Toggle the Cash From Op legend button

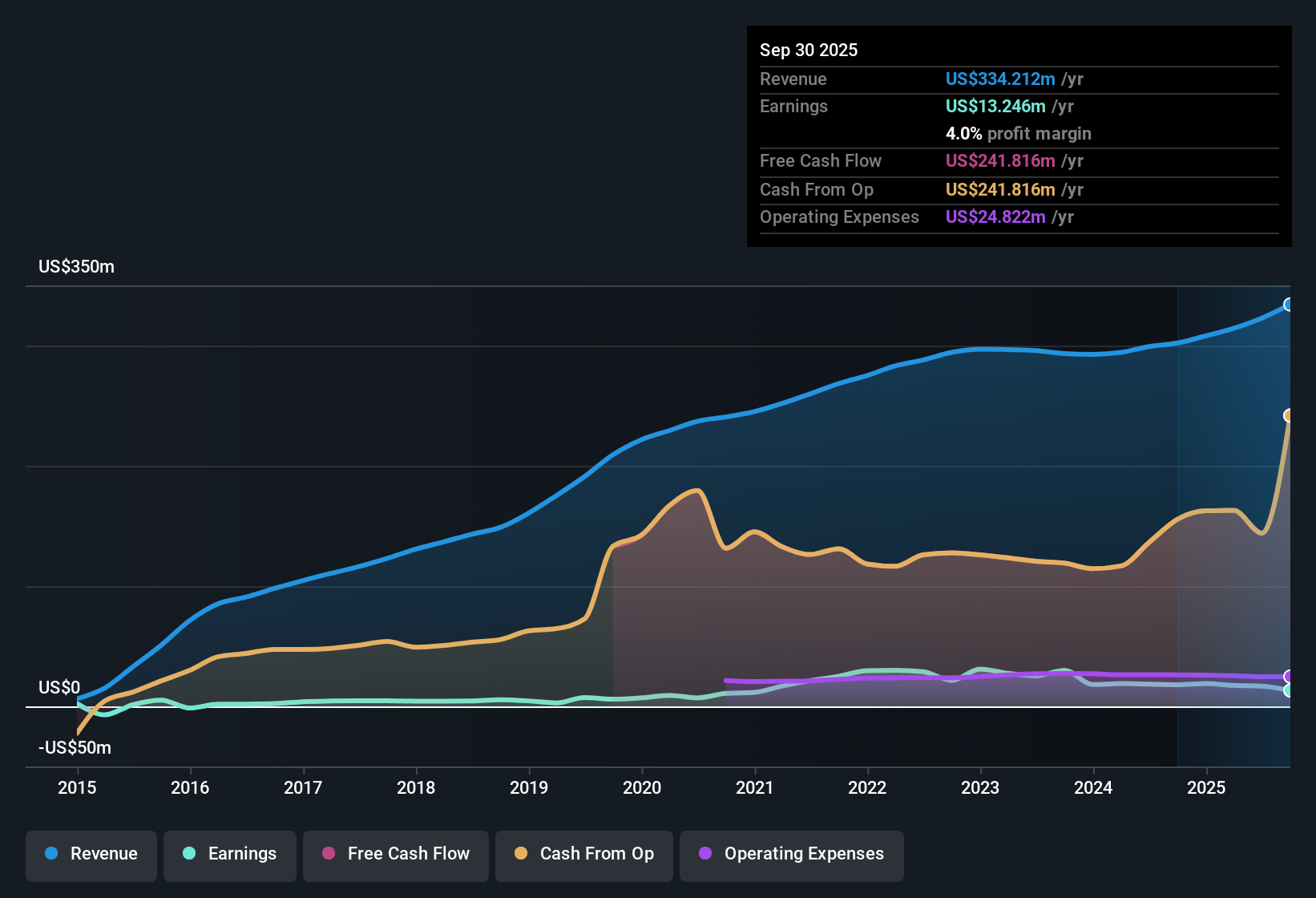584,855
